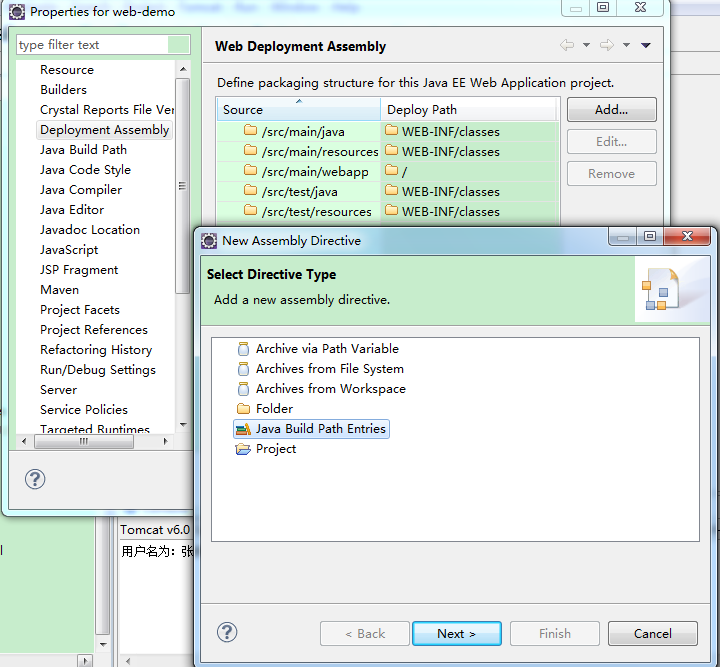Open the forward history dropdown arrow
The width and height of the screenshot is (720, 667).
626,45
